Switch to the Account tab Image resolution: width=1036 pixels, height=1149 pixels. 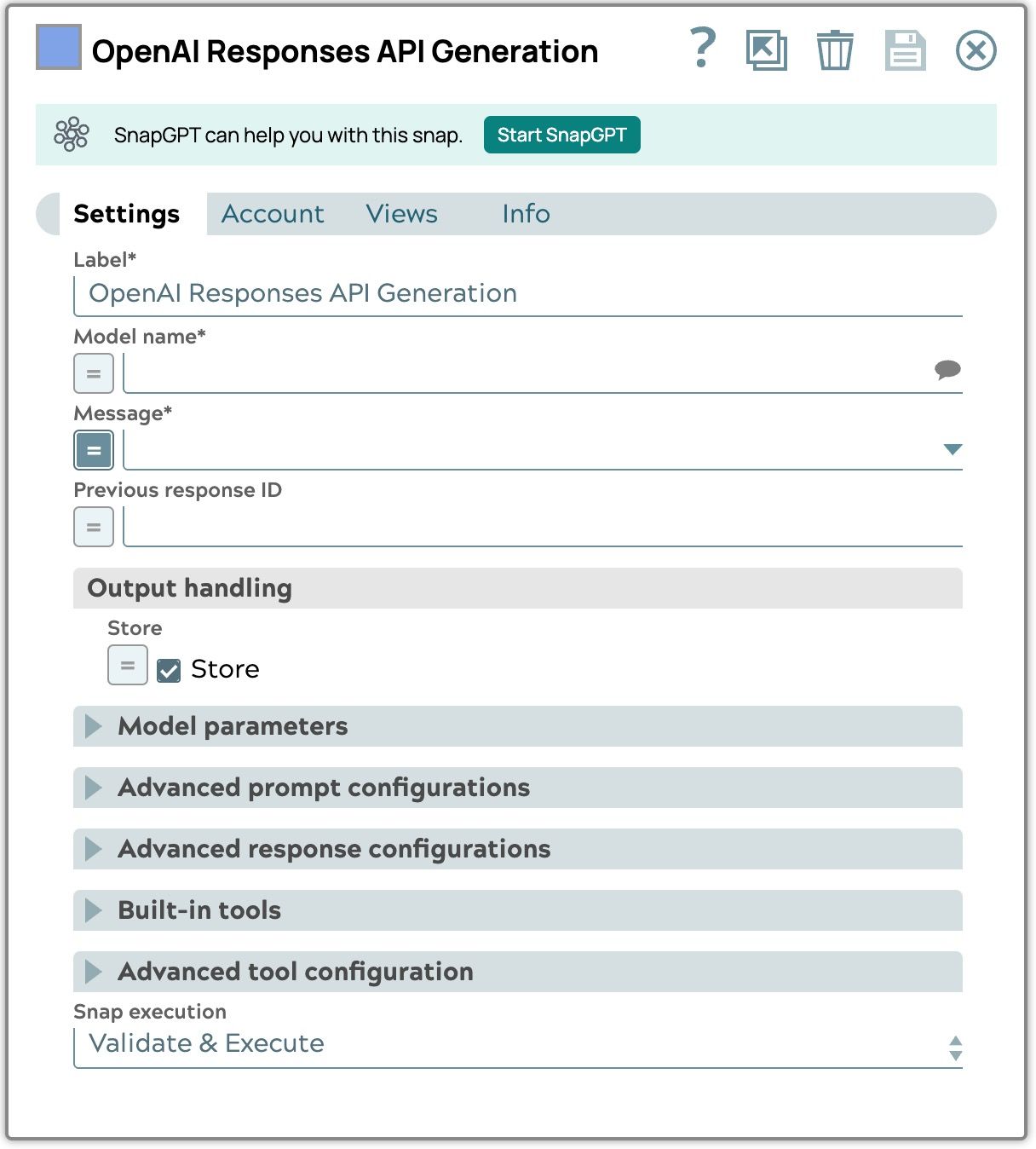coord(273,214)
